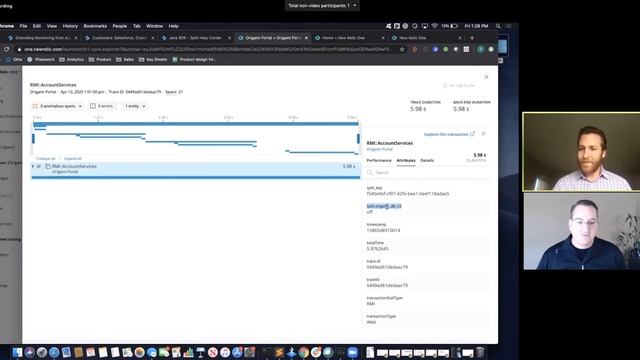Click the totalTime attribute value
The image size is (640, 360).
(x=378, y=249)
